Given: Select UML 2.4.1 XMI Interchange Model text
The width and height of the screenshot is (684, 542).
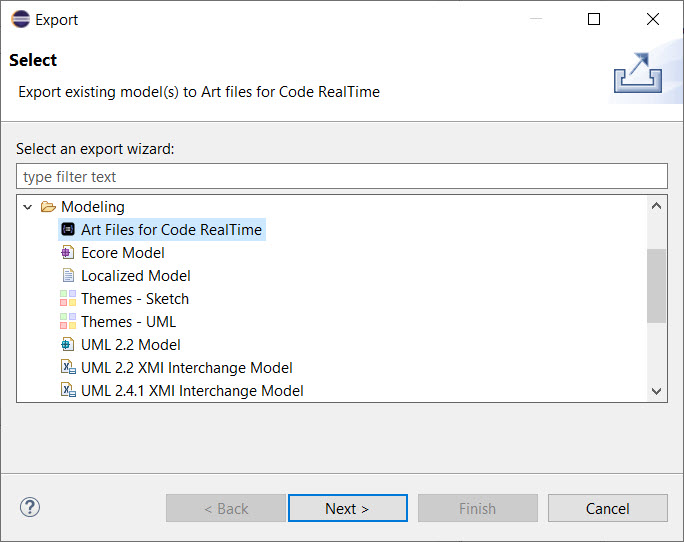Looking at the screenshot, I should point(192,391).
